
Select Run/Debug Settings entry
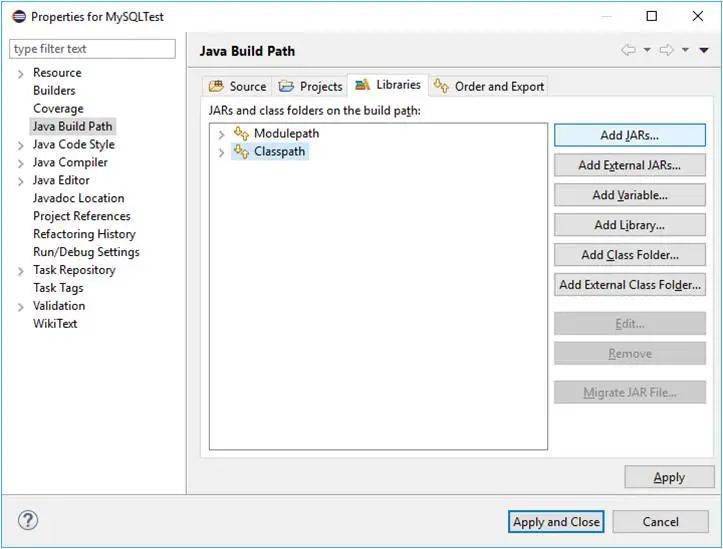coord(86,252)
